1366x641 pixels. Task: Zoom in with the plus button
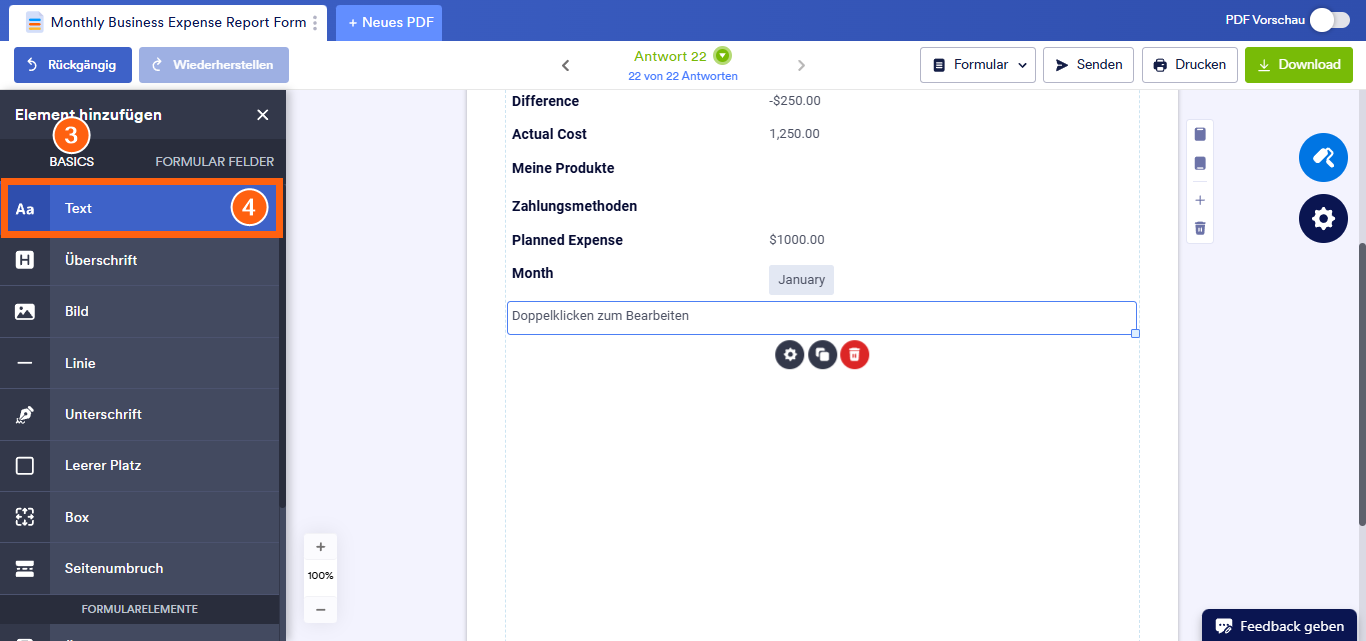320,547
